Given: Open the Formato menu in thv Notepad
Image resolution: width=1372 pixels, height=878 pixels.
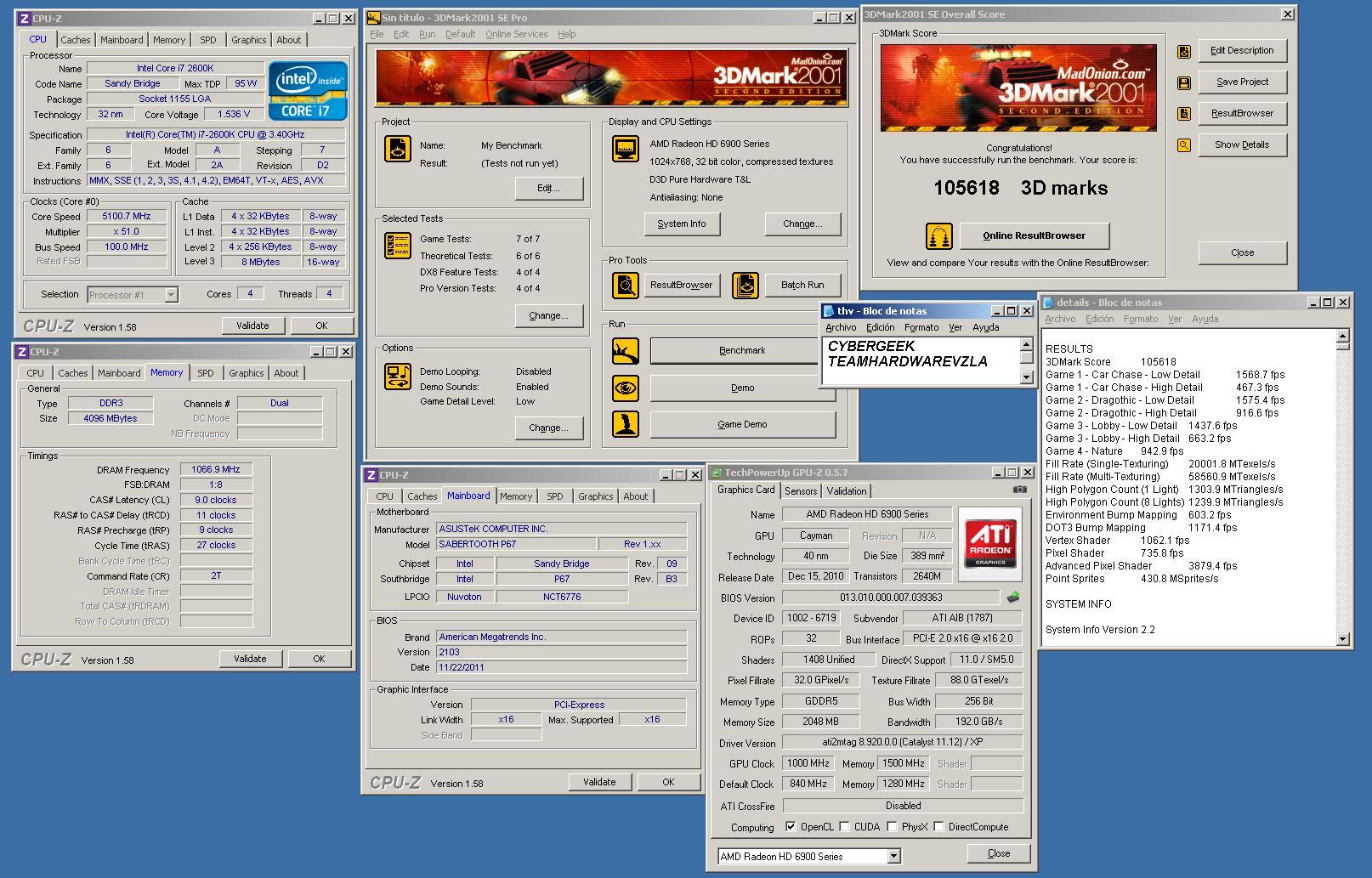Looking at the screenshot, I should 921,328.
